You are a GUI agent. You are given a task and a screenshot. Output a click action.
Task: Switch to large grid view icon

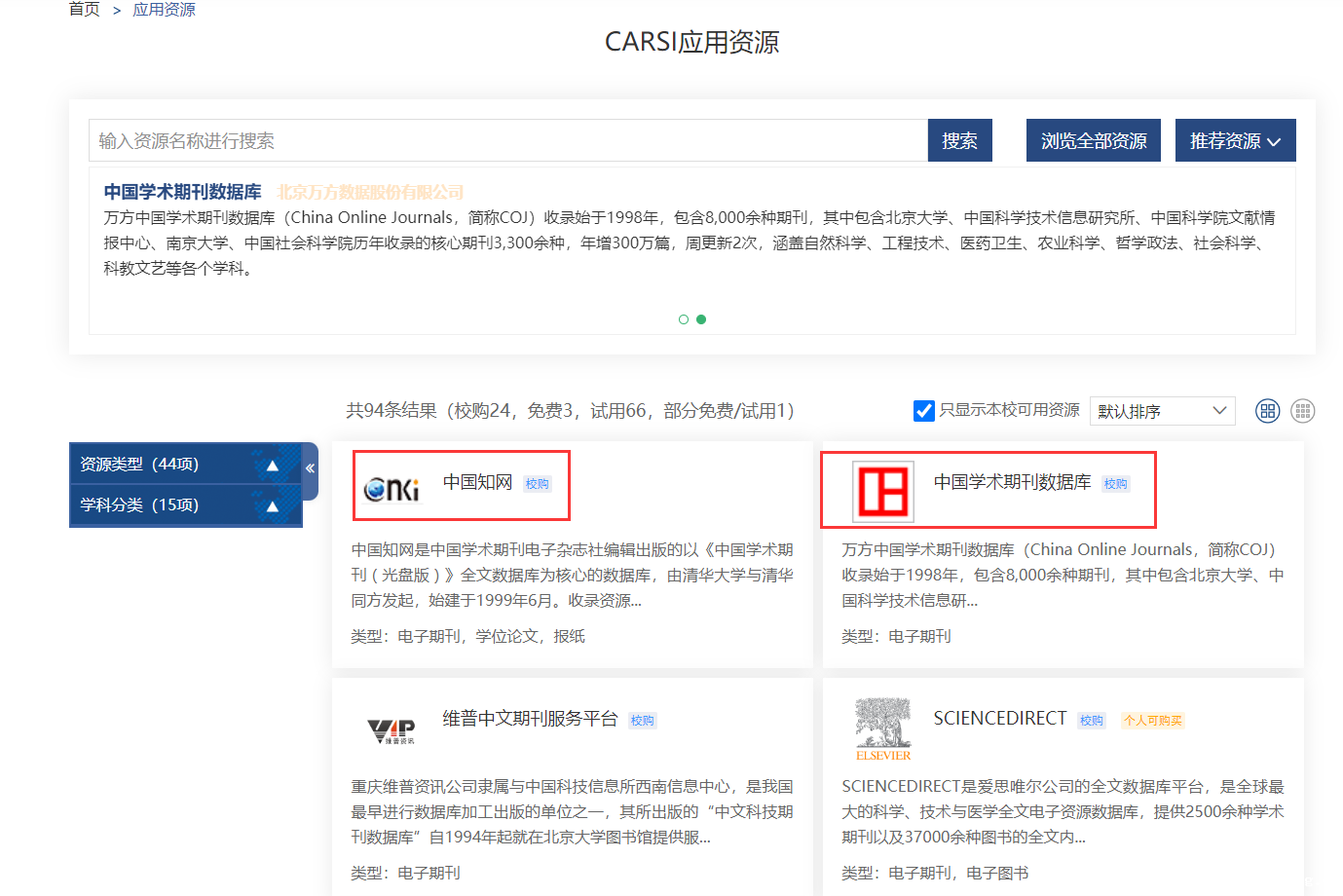point(1267,411)
